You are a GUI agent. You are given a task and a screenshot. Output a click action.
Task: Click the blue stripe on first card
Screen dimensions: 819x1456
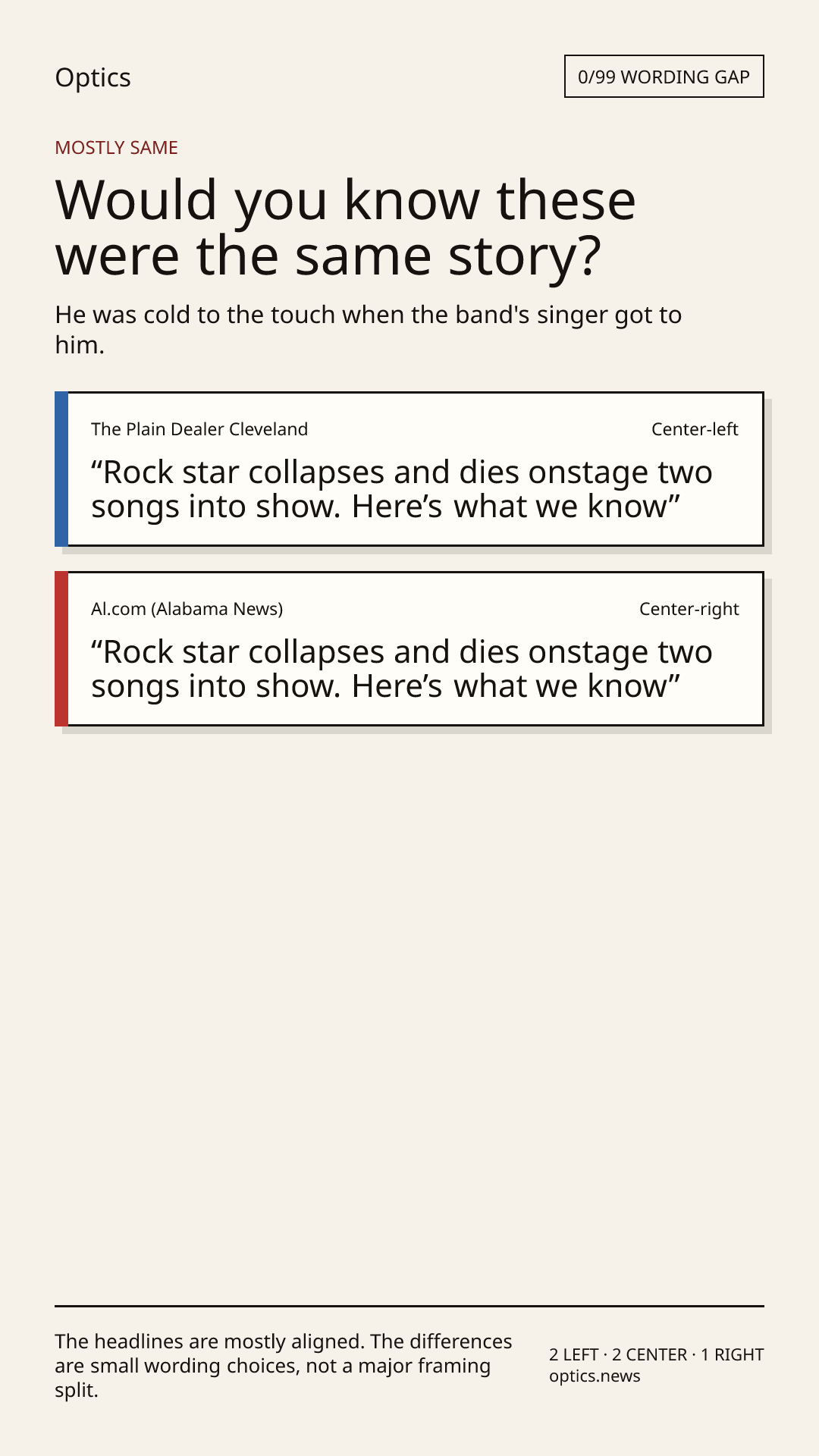61,469
